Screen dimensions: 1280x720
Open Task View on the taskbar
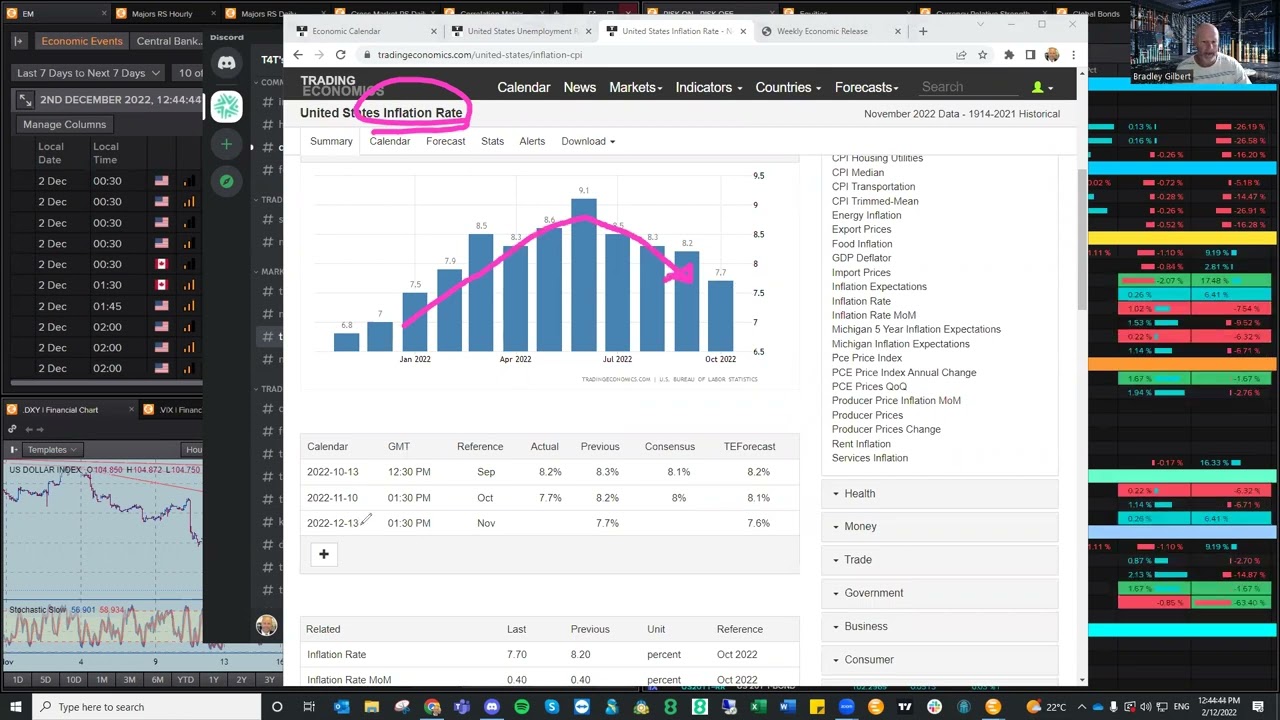tap(309, 707)
